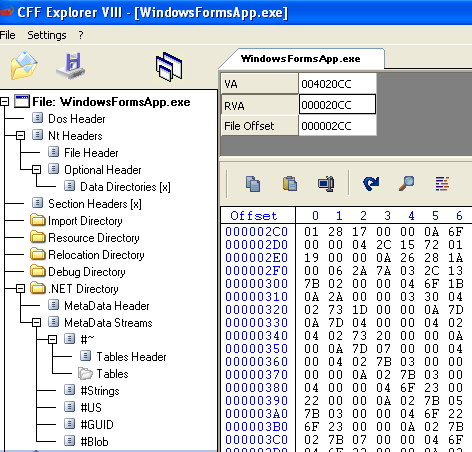Select the WindowsFormsApp.exe document tab
The width and height of the screenshot is (472, 452).
click(300, 59)
